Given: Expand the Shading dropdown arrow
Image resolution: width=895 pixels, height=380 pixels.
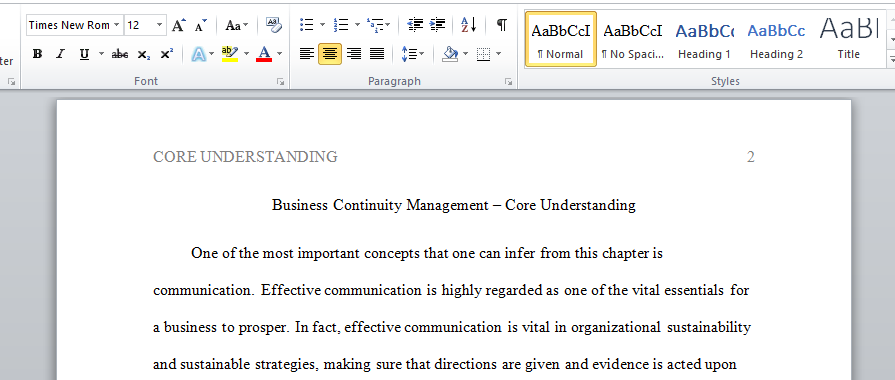Looking at the screenshot, I should [465, 54].
